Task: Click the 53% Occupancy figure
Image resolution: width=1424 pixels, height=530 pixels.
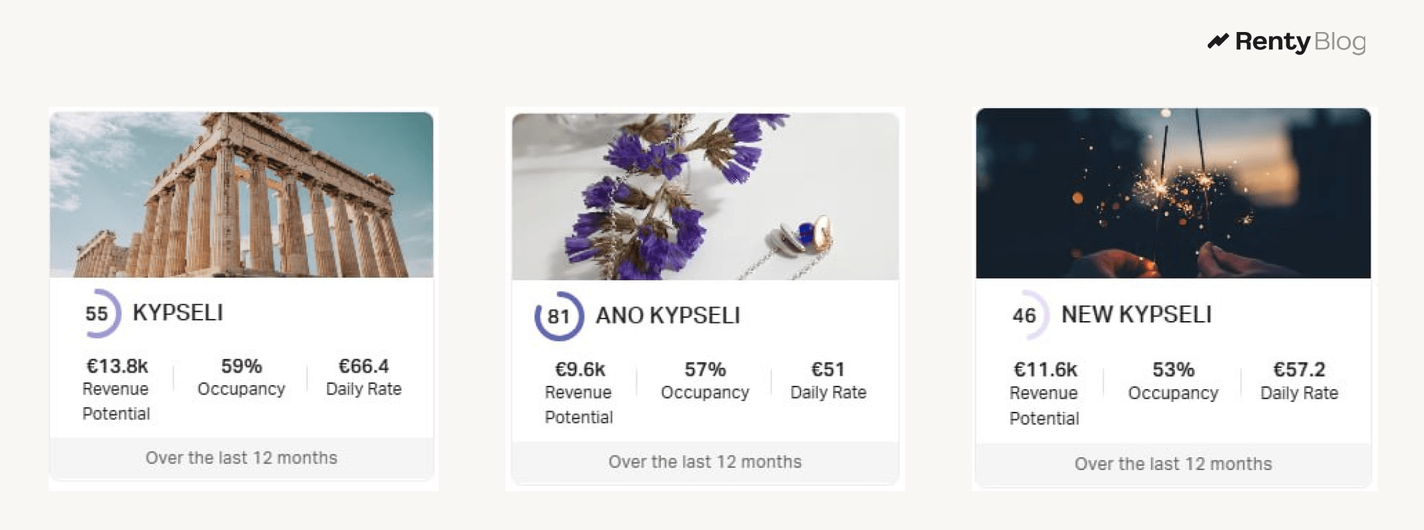Action: click(1173, 371)
